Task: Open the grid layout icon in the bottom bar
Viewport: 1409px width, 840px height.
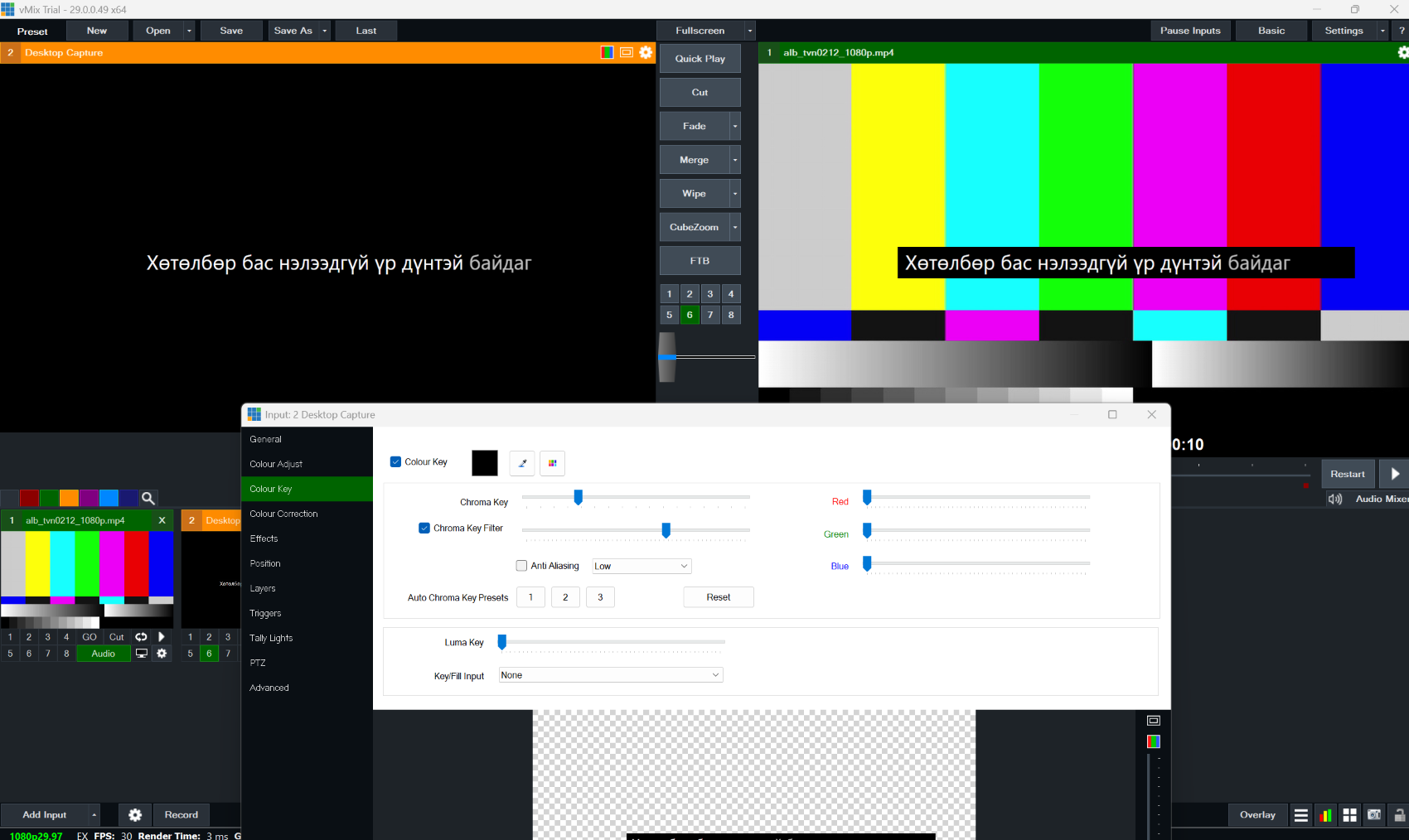Action: pos(1349,815)
